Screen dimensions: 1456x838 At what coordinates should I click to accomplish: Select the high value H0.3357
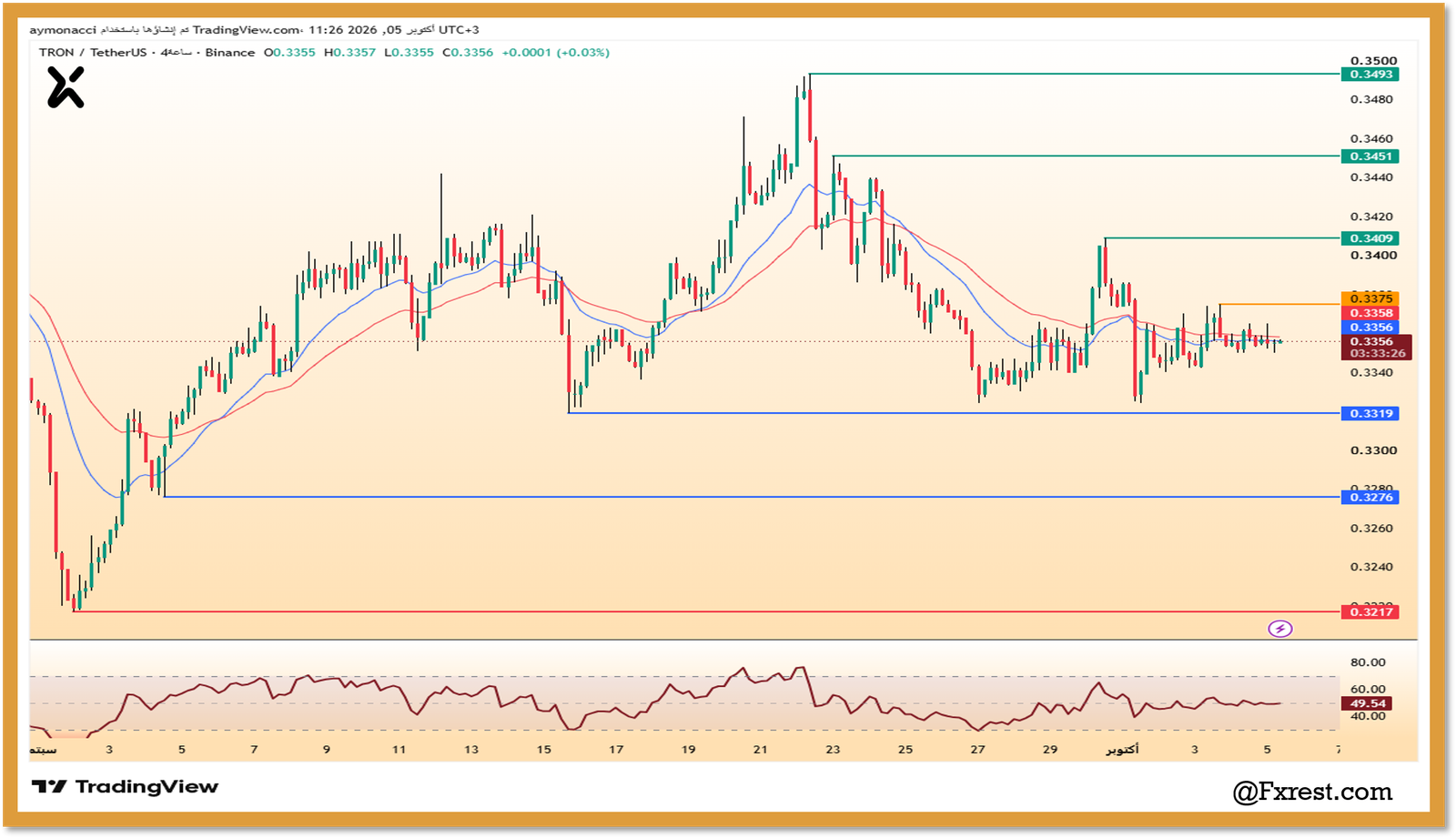(349, 53)
